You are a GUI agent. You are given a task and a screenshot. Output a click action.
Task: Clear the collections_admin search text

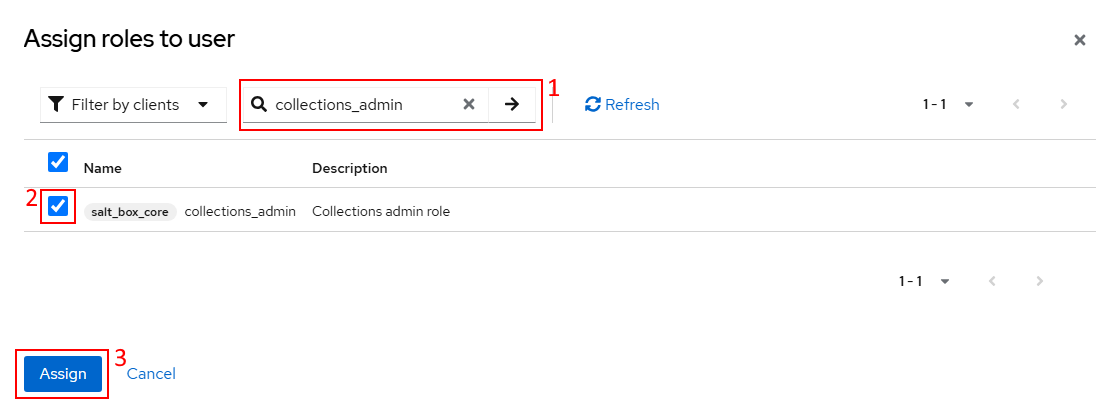[469, 104]
